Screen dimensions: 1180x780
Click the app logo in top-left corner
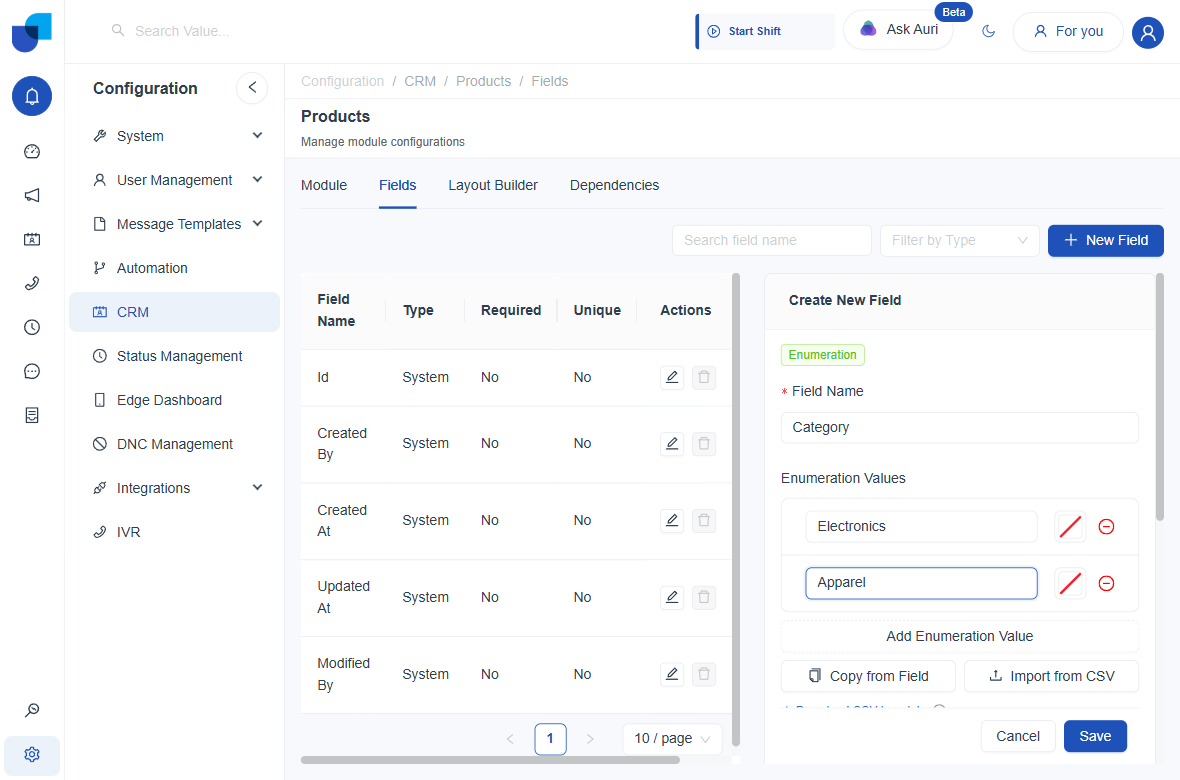[32, 32]
